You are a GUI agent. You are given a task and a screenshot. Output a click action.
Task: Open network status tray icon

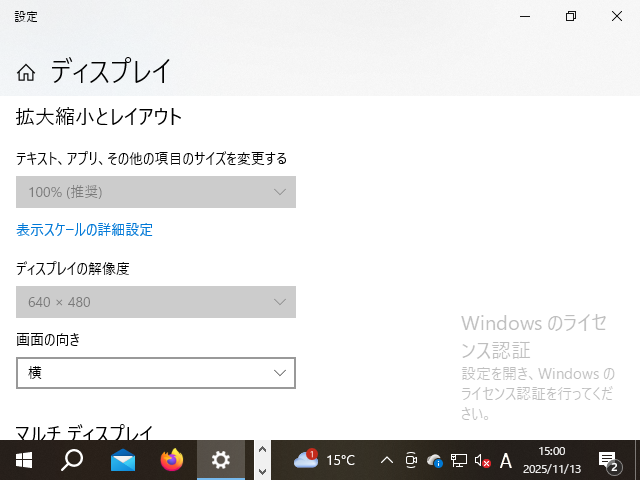[458, 461]
